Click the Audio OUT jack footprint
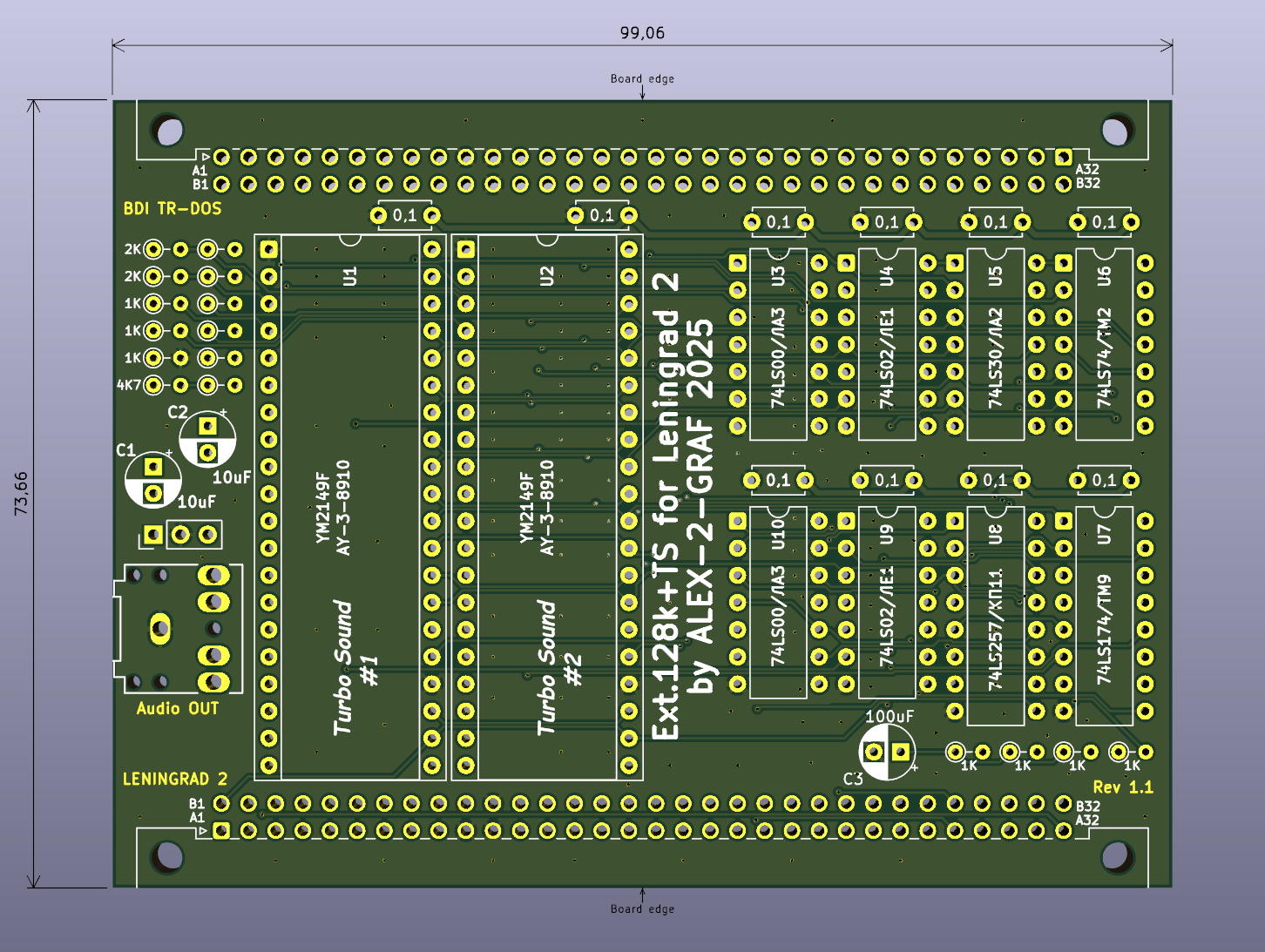The width and height of the screenshot is (1265, 952). 178,627
